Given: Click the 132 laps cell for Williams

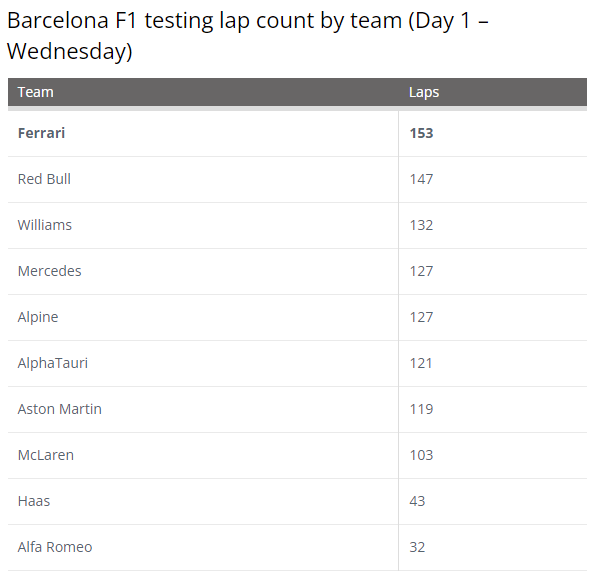Looking at the screenshot, I should pos(421,225).
